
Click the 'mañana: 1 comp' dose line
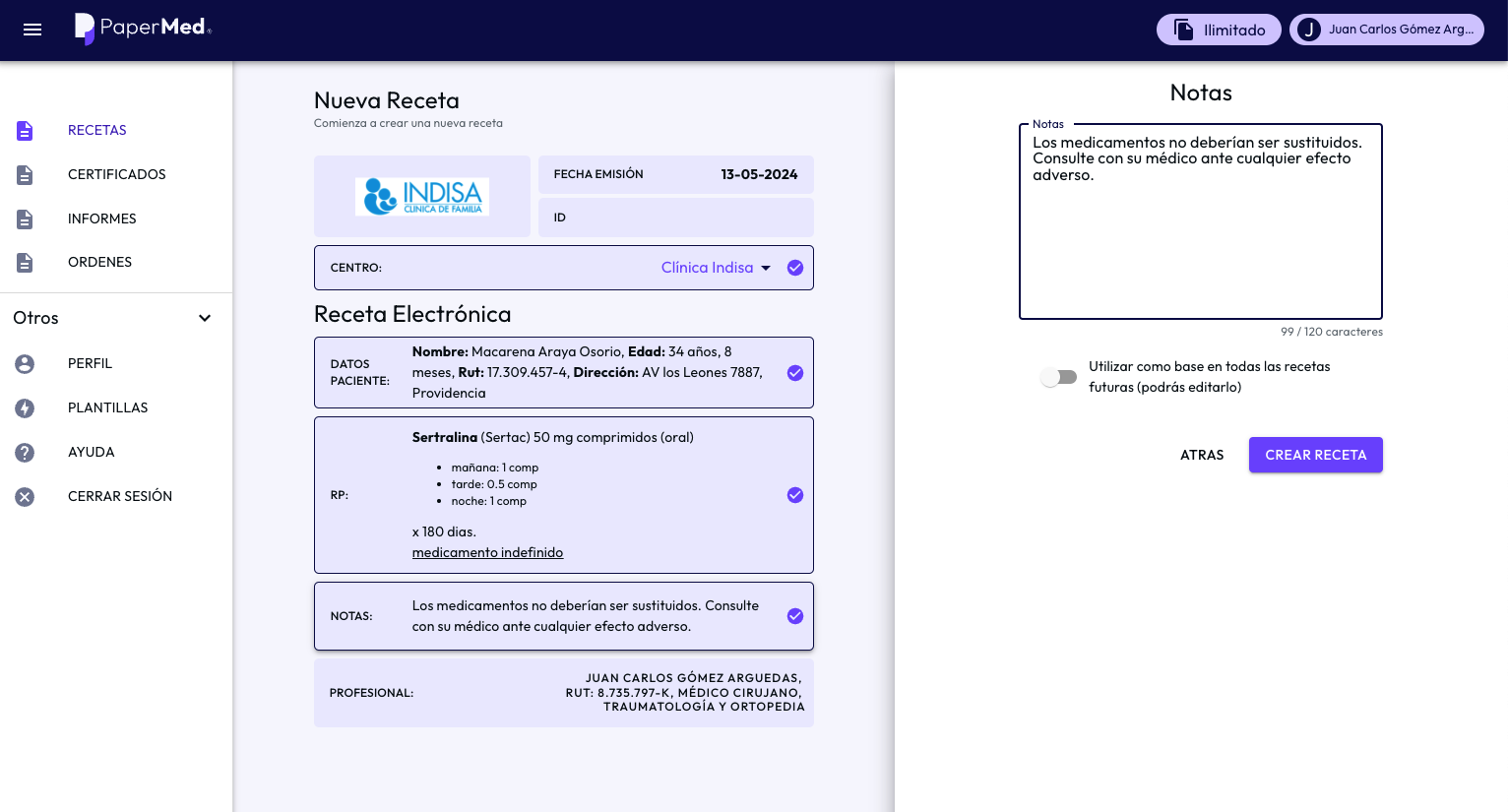tap(494, 468)
